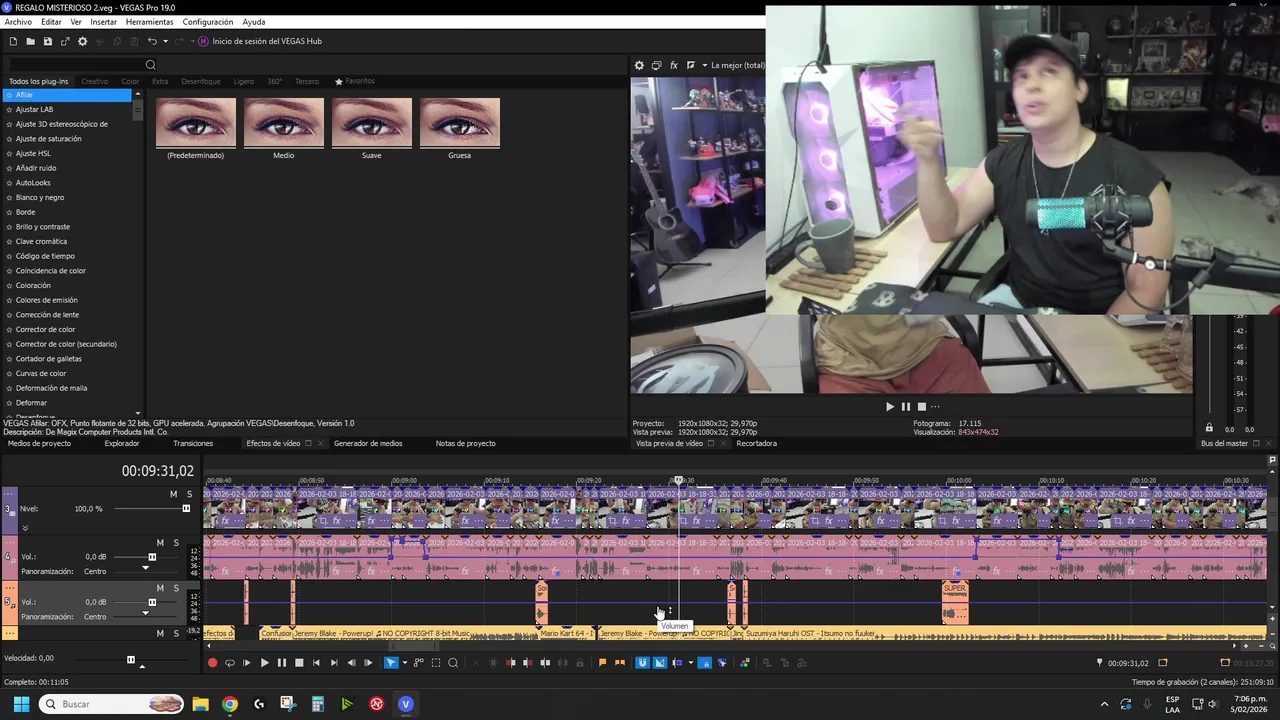Switch to the Transiciones tab
Image resolution: width=1280 pixels, height=720 pixels.
tap(193, 443)
